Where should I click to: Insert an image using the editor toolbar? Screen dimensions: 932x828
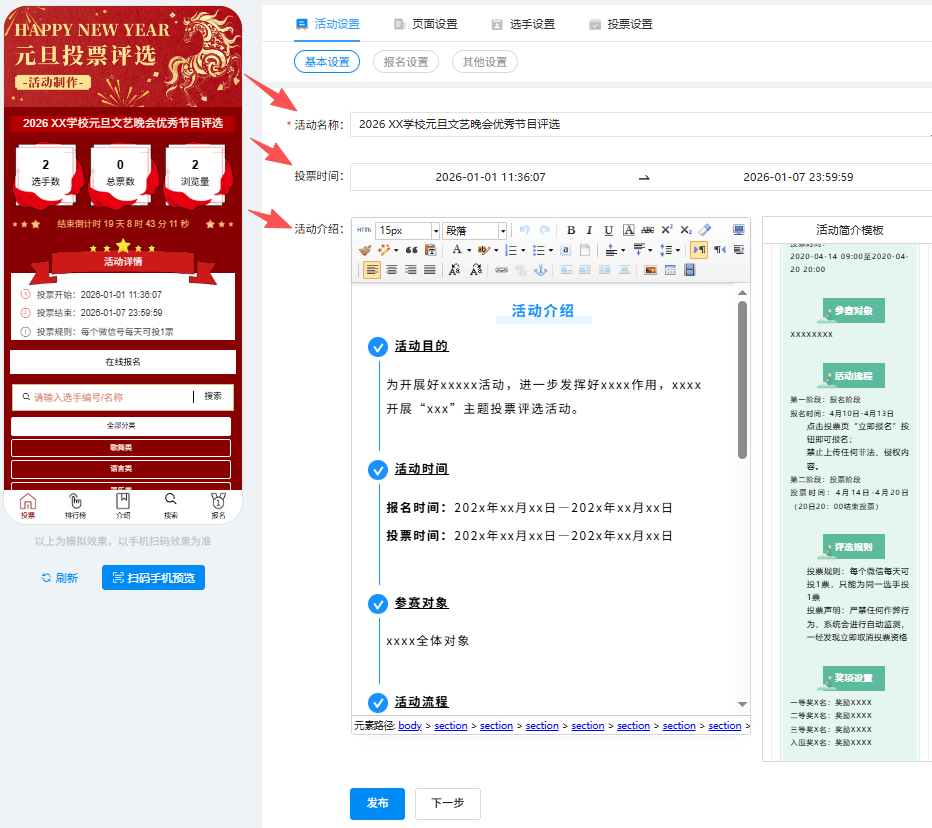(x=650, y=270)
